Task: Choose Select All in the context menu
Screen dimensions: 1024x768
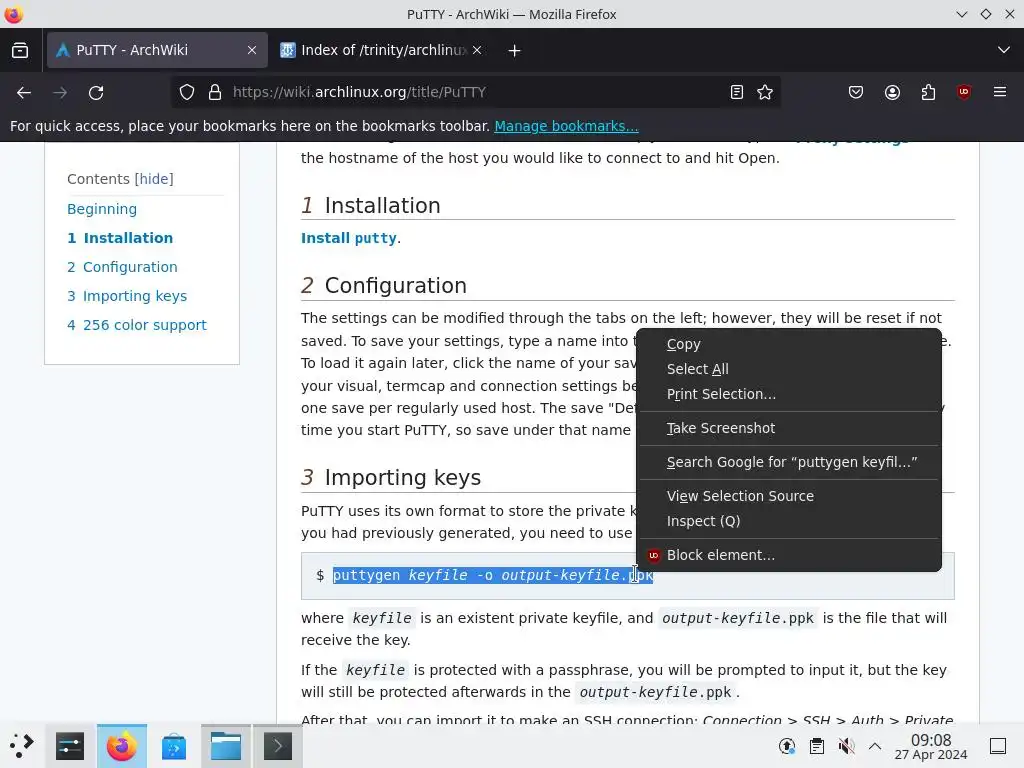Action: coord(789,369)
